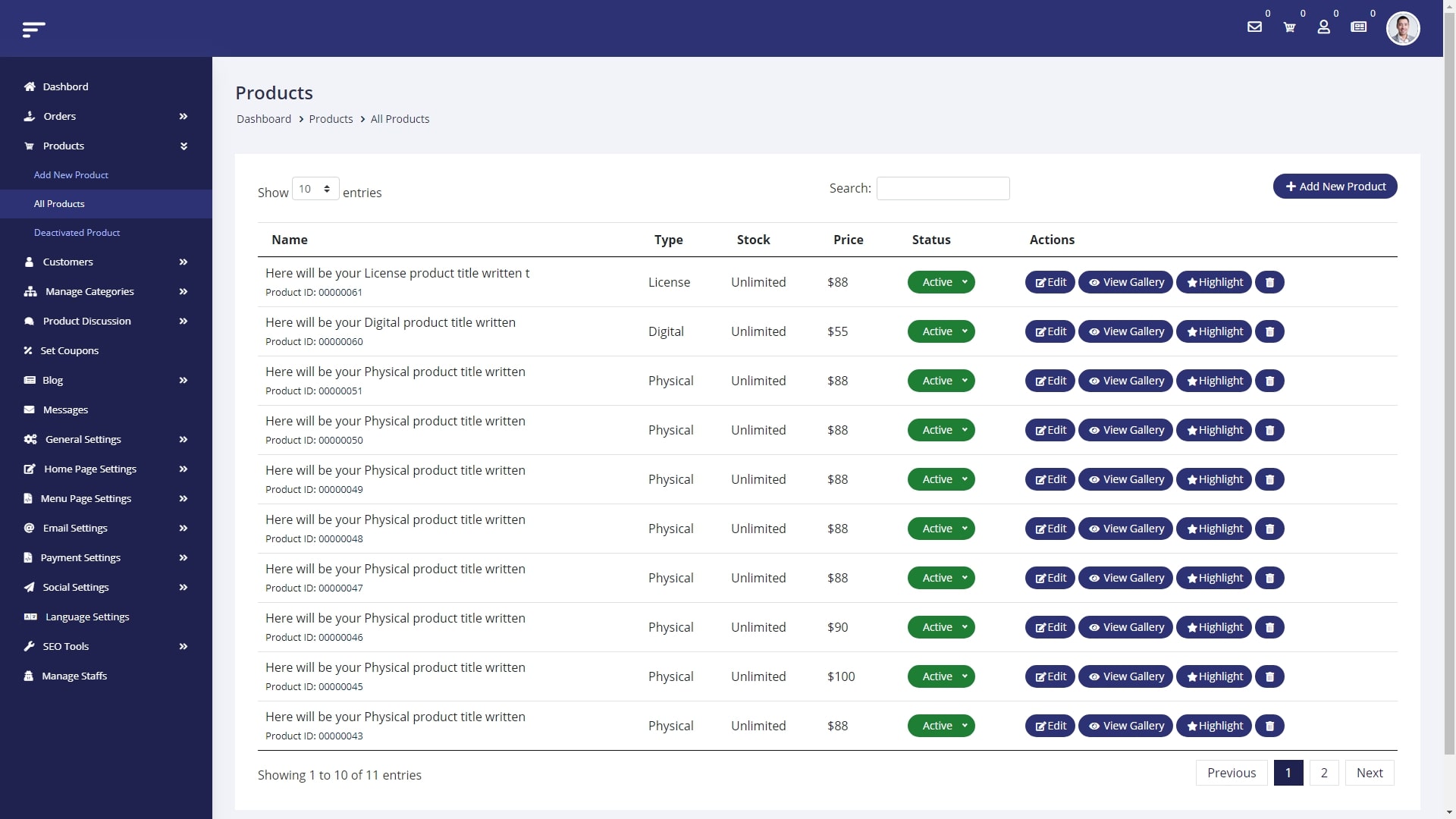
Task: Click the Add New Product button
Action: (1335, 186)
